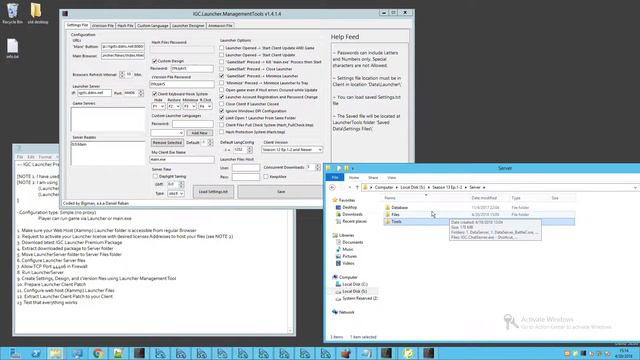Click the Load Settings.txt button
This screenshot has height=360, width=640.
pos(213,191)
